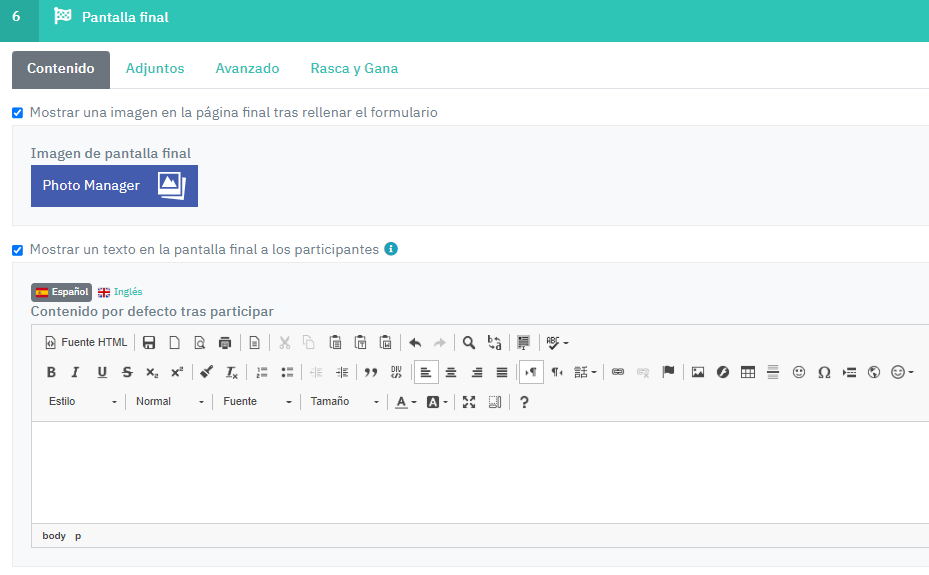The image size is (929, 575).
Task: Click the Smiley icon
Action: pyautogui.click(x=799, y=372)
